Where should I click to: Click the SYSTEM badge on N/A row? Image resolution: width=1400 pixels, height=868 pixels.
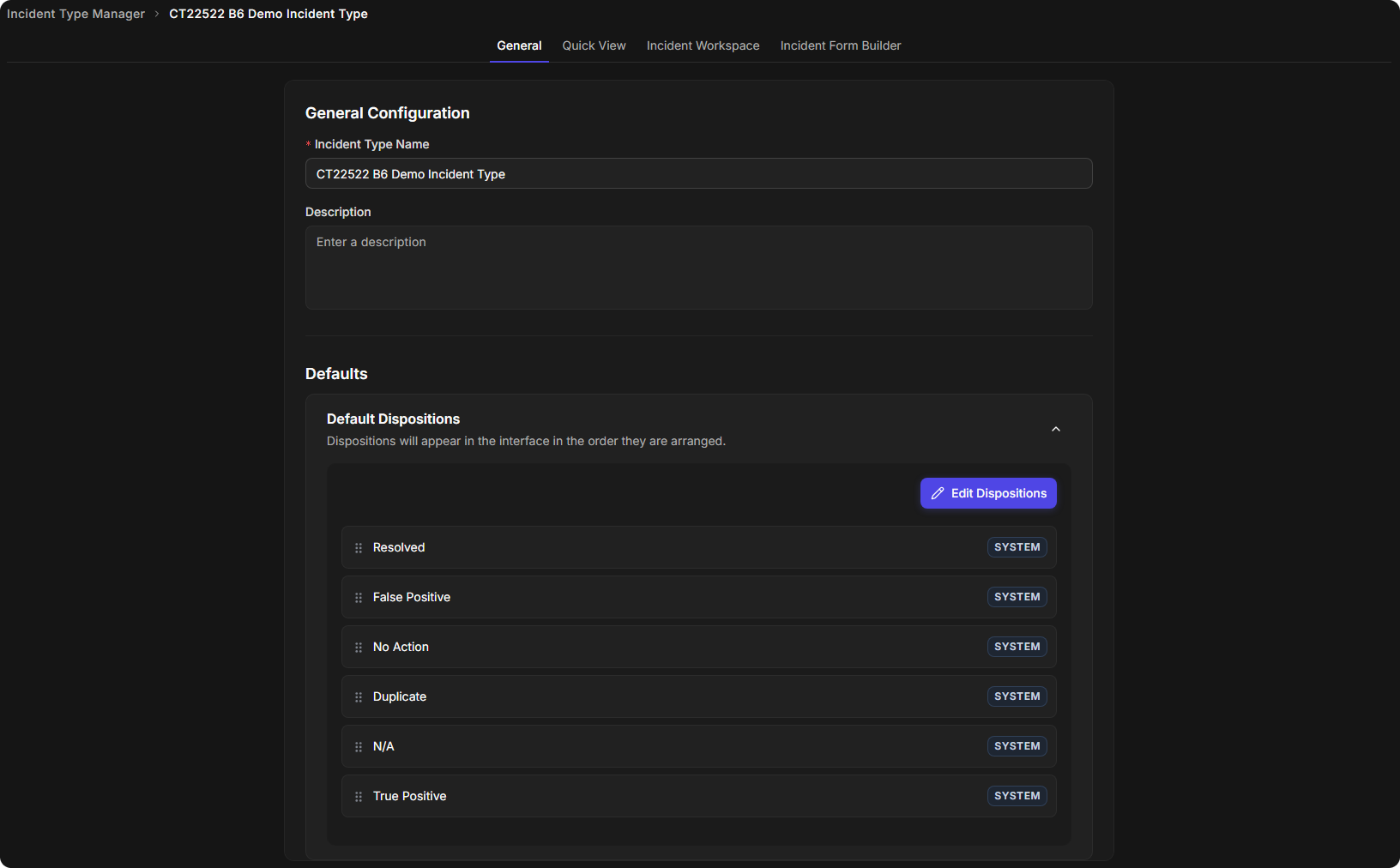[x=1017, y=746]
